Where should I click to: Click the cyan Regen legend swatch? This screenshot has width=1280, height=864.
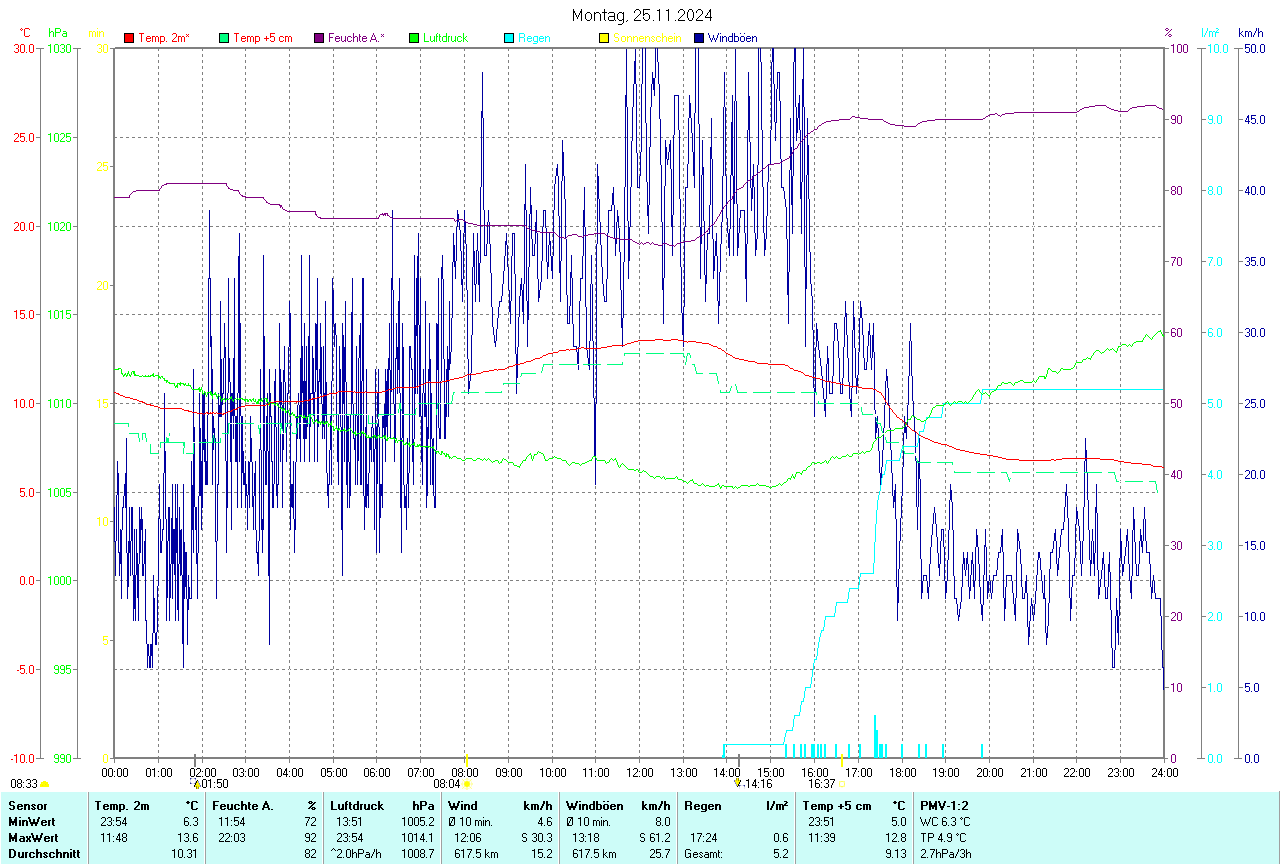coord(509,38)
